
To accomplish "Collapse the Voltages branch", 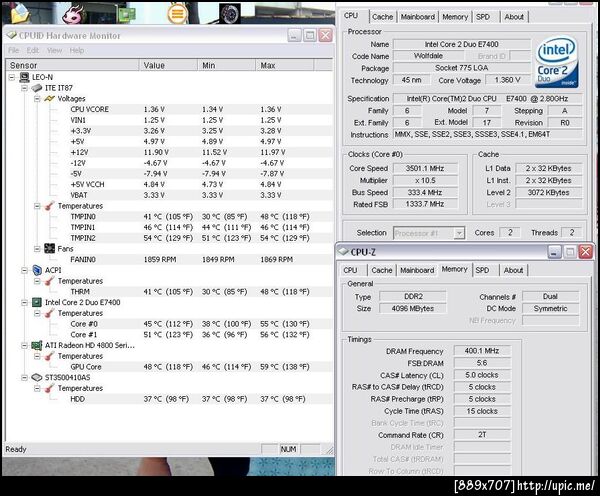I will click(37, 99).
